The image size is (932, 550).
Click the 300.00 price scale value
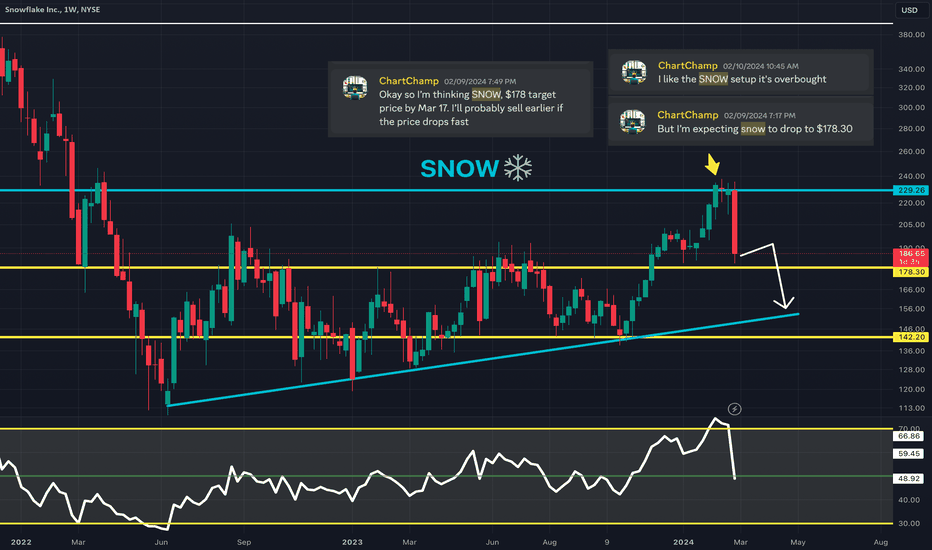click(911, 108)
